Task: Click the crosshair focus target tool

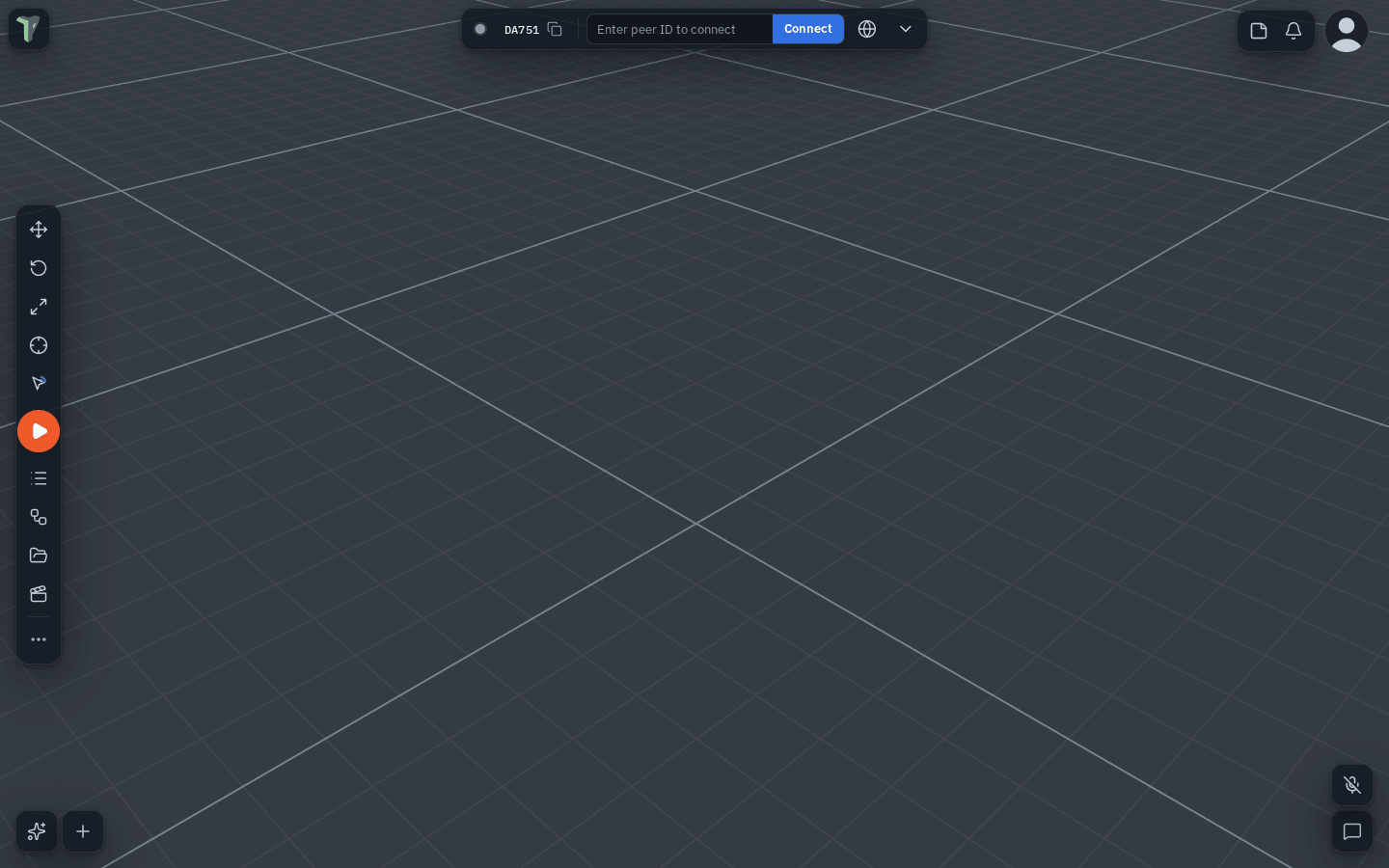Action: tap(39, 345)
